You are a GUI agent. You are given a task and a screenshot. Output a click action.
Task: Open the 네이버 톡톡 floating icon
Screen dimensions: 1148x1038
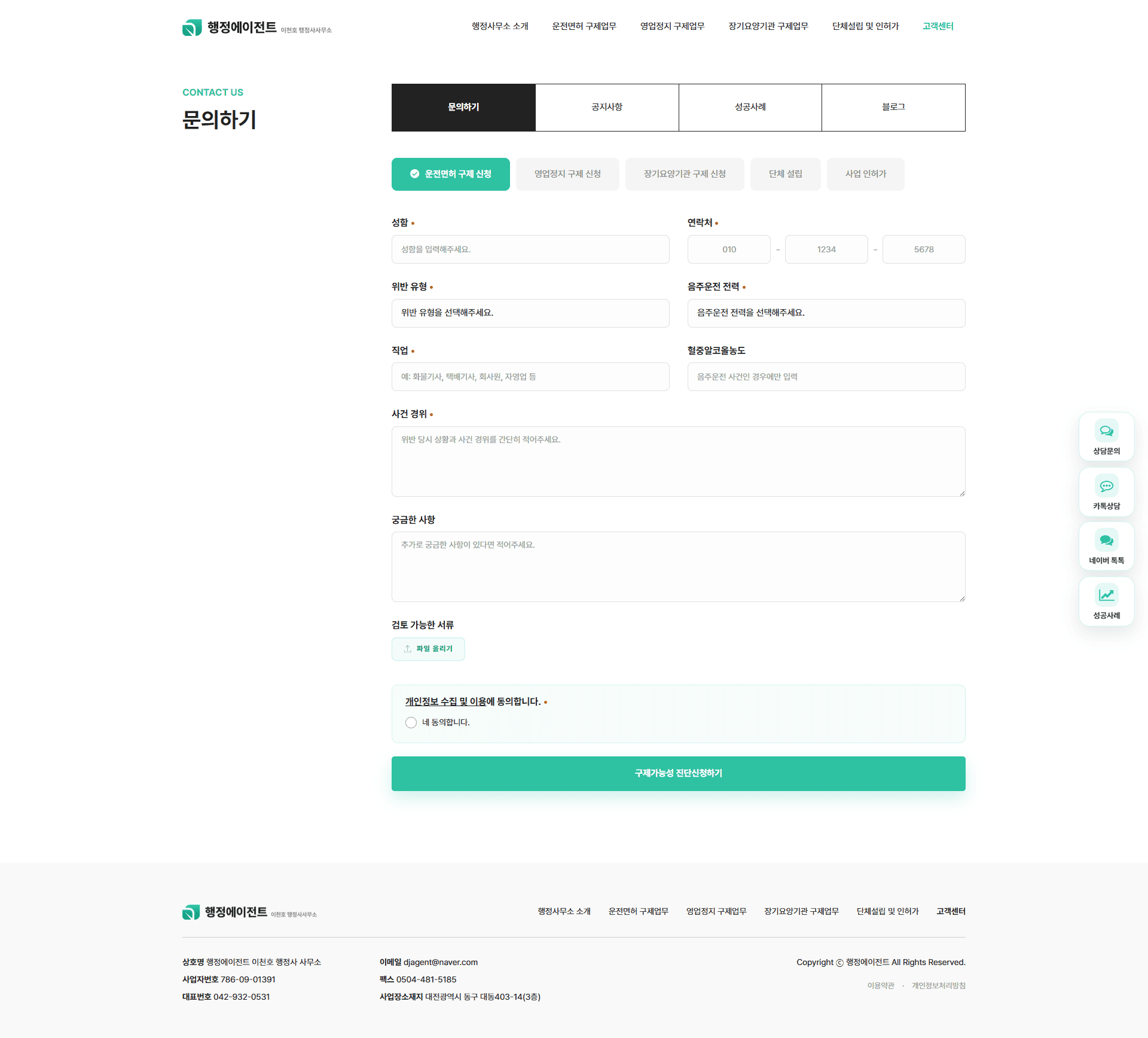pyautogui.click(x=1106, y=546)
